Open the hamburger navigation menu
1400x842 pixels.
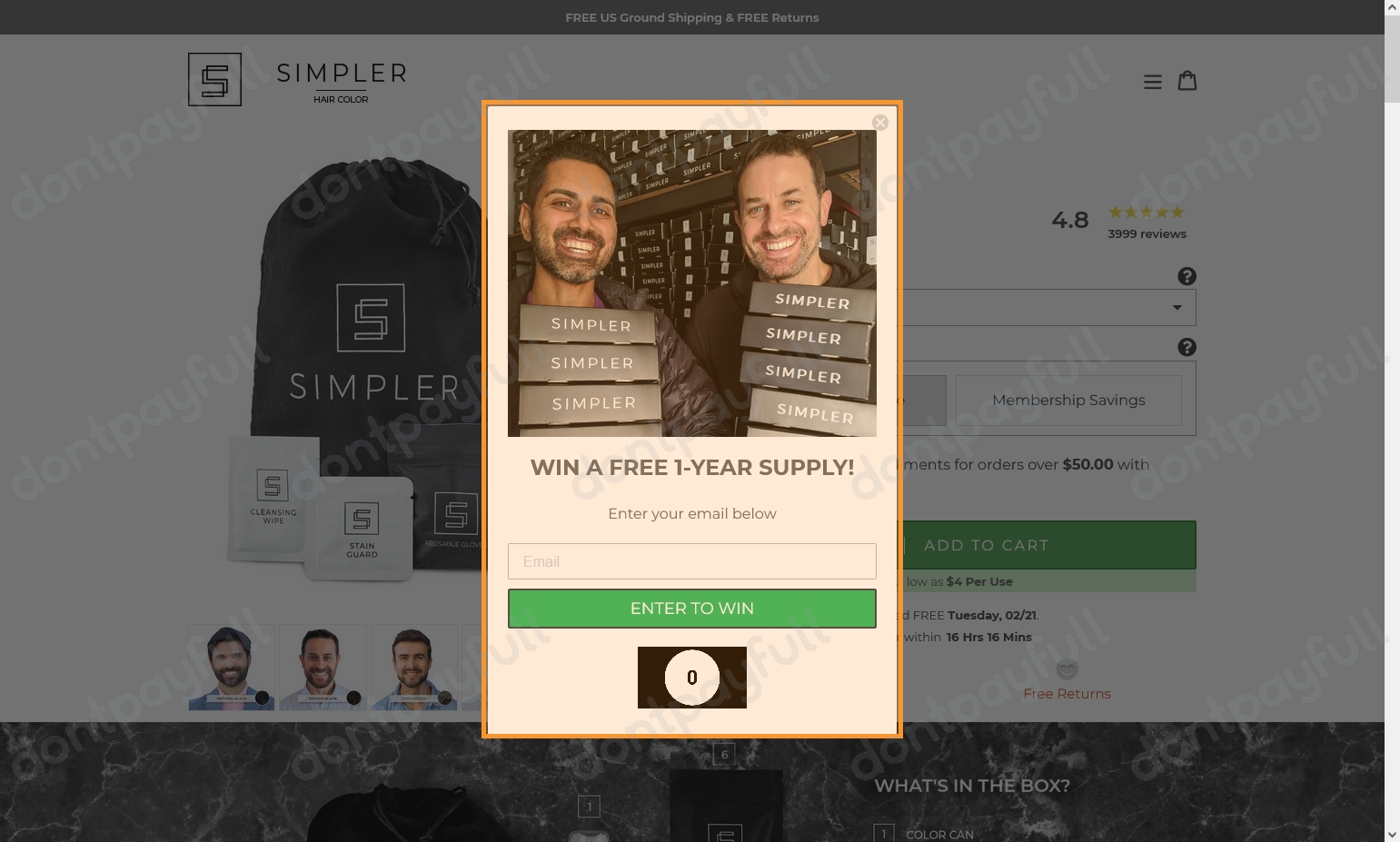(x=1152, y=82)
